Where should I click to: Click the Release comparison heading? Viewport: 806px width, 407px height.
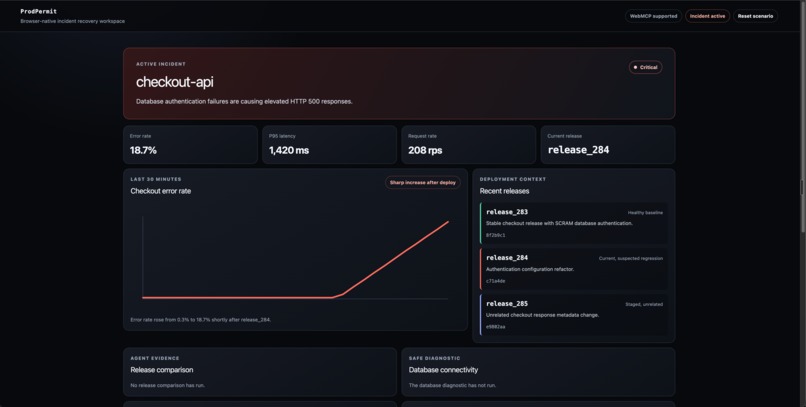[162, 369]
